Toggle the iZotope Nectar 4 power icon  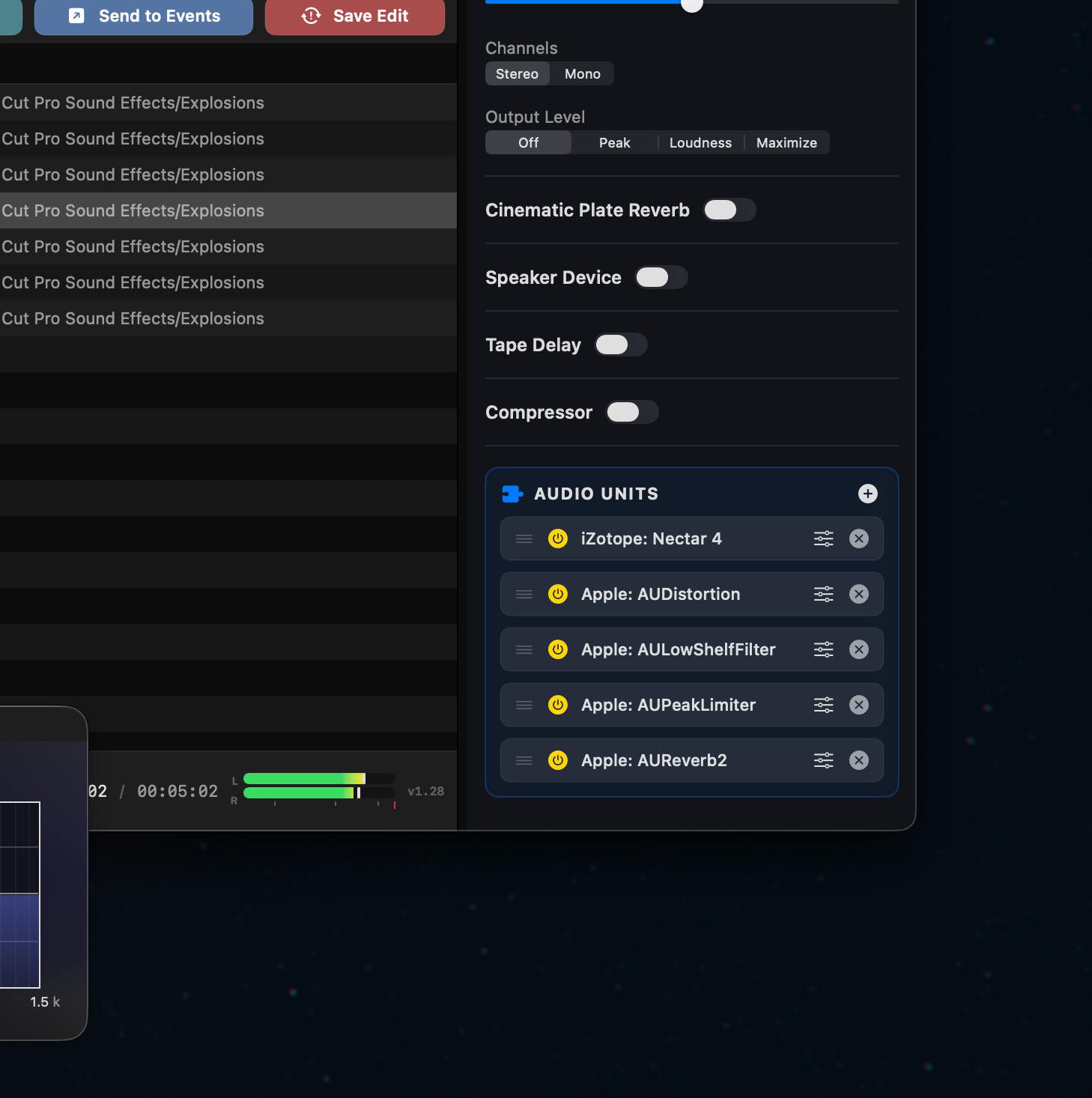pyautogui.click(x=558, y=539)
